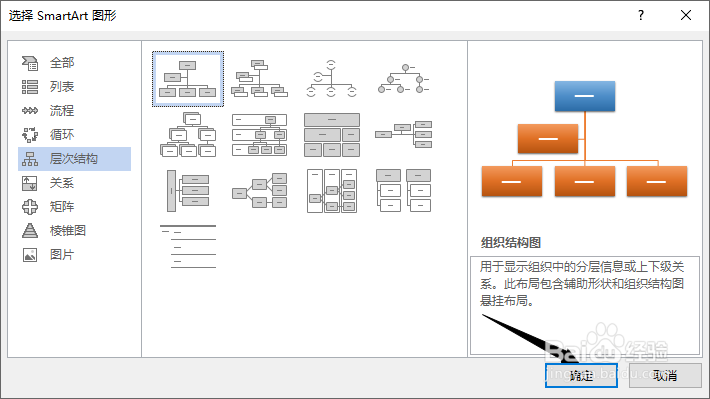Cancel the dialog with 取消 button

coord(665,375)
